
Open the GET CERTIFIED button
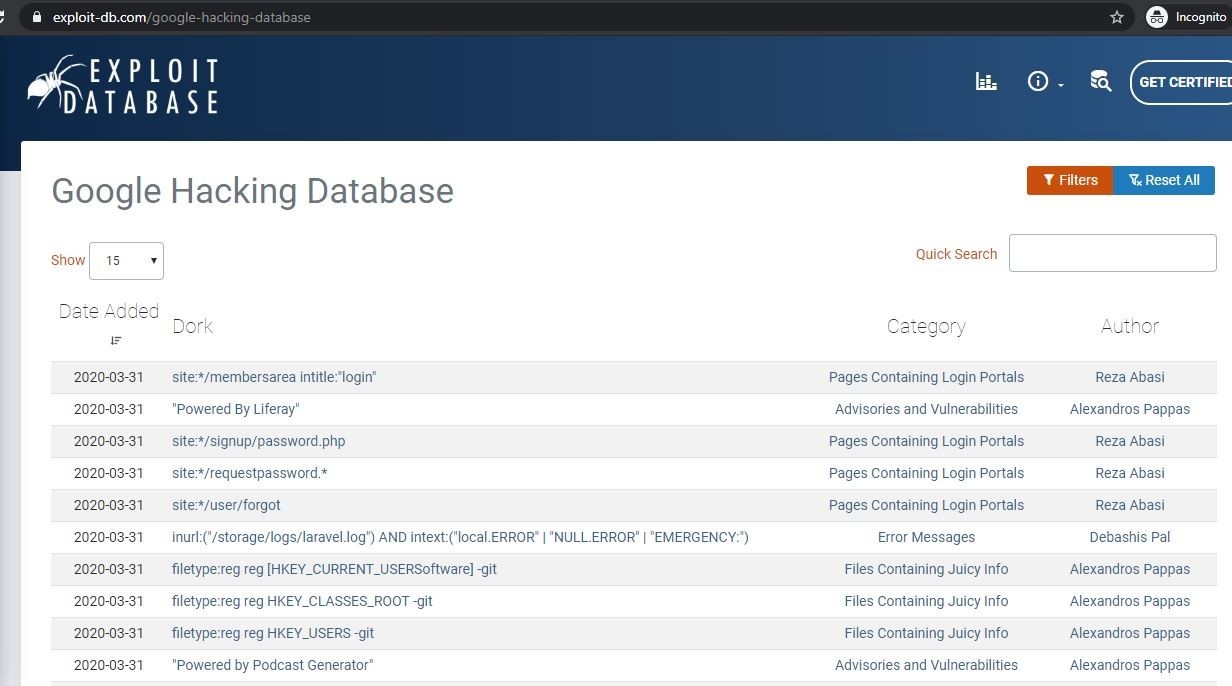[1187, 82]
